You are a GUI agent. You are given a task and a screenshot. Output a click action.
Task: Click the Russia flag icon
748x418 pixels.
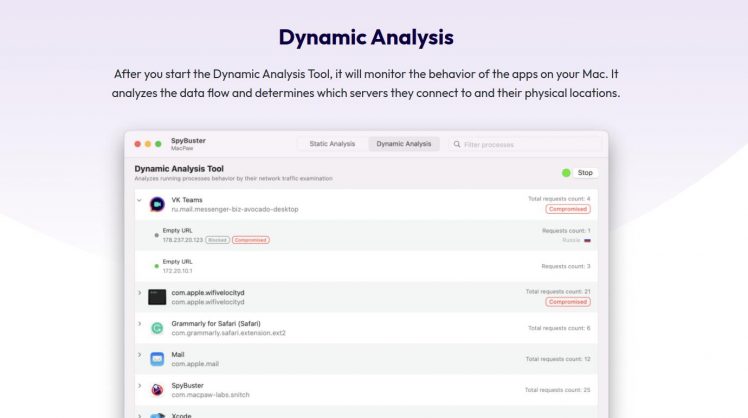click(587, 240)
